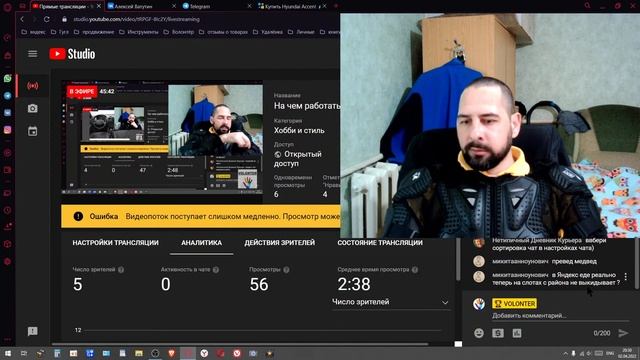Click the WhatsApp icon in browser sidebar
The height and width of the screenshot is (360, 640).
(x=7, y=78)
